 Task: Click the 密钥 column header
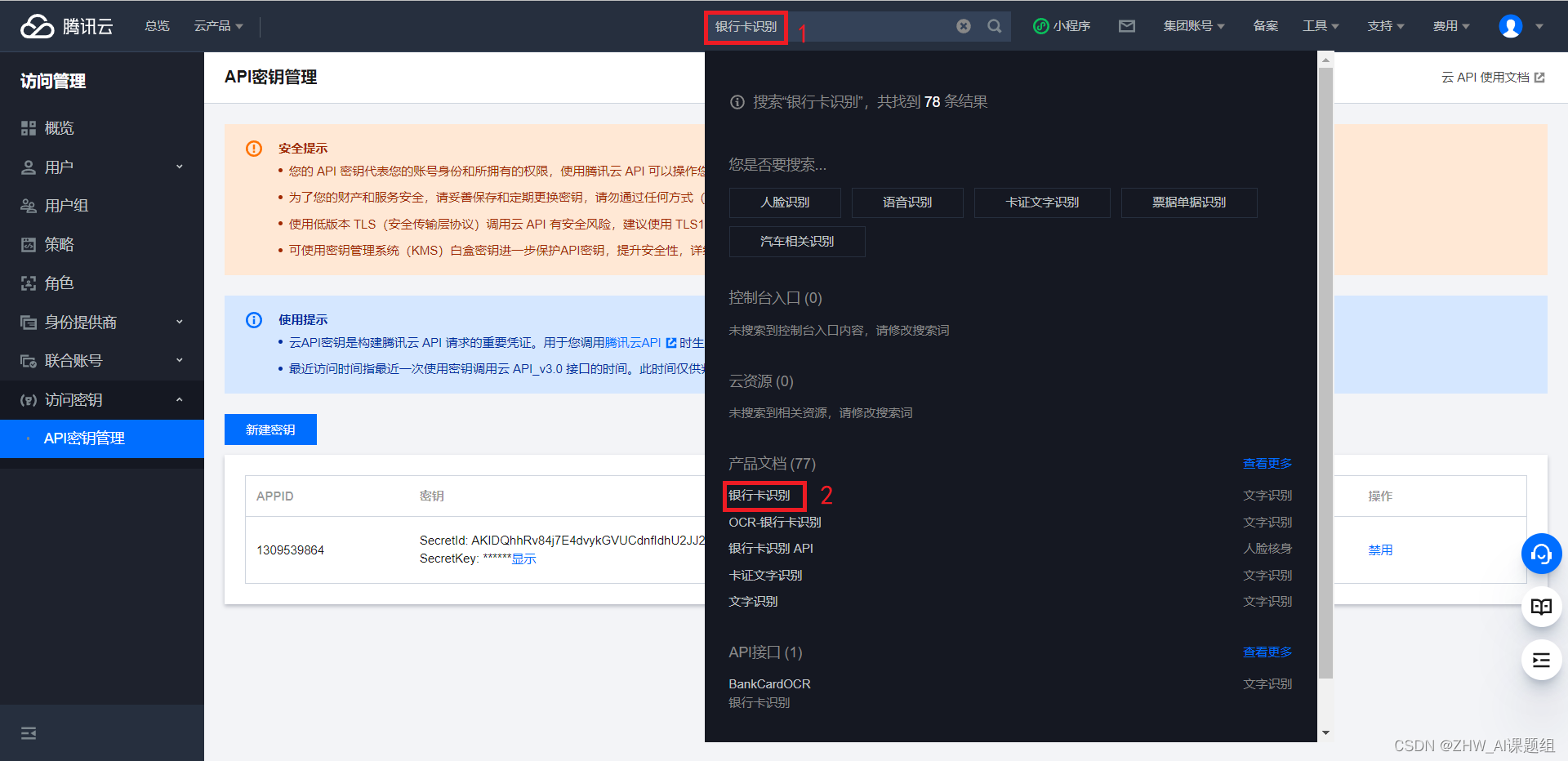coord(431,496)
